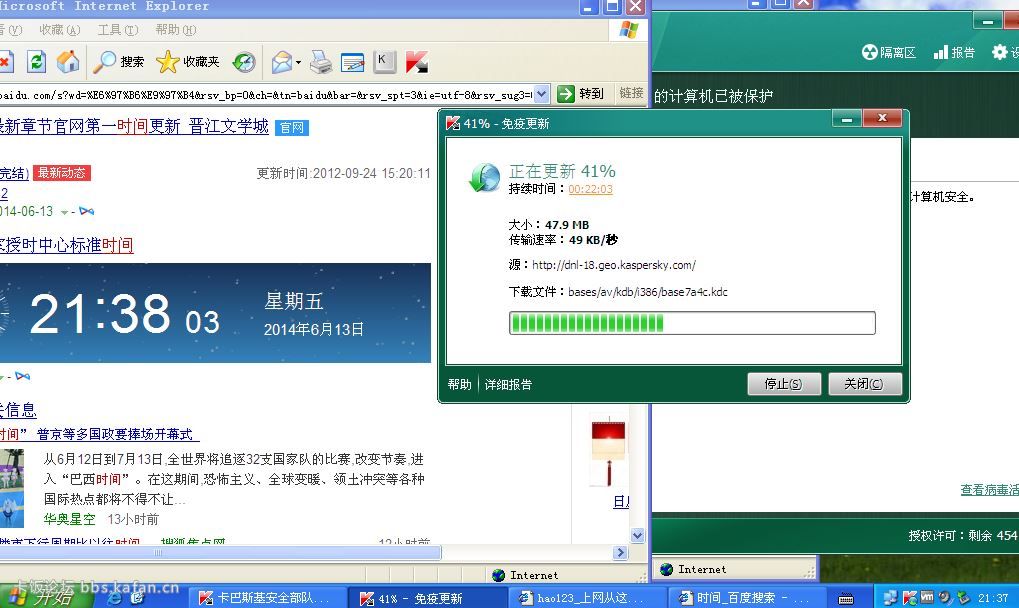Click the 转到 go button

point(581,94)
